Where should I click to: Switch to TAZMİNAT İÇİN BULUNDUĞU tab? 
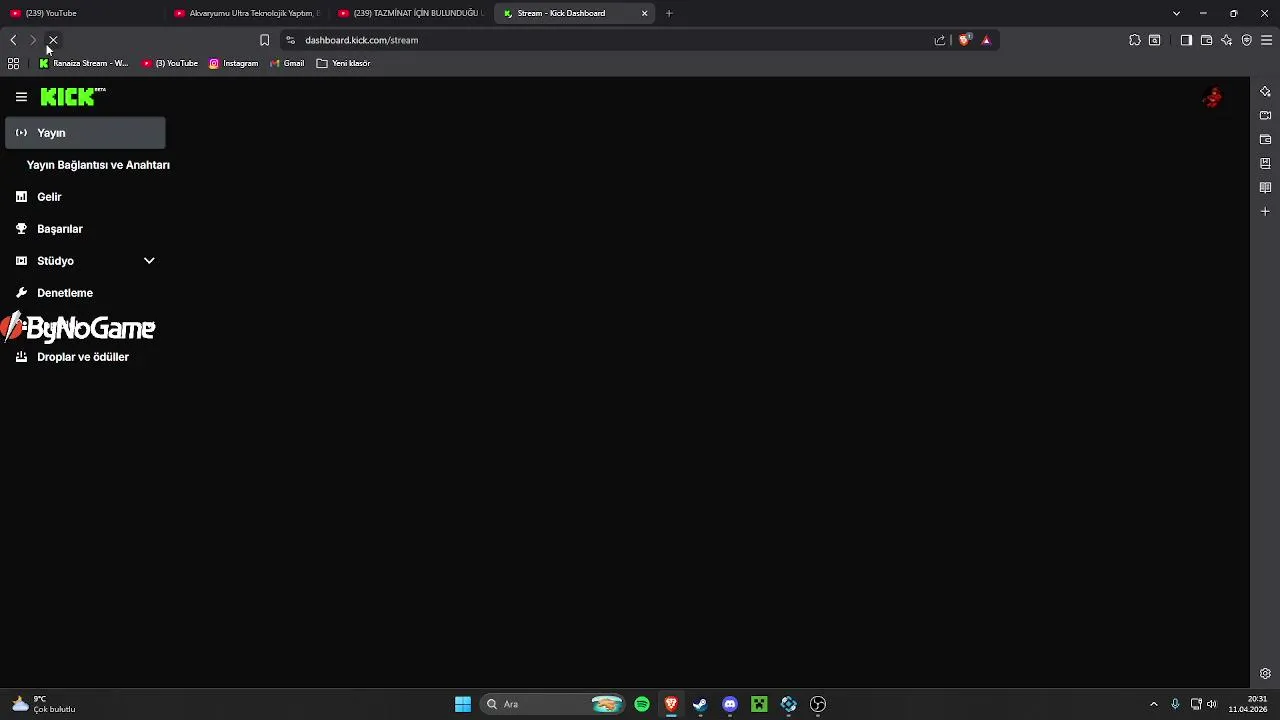pyautogui.click(x=411, y=13)
